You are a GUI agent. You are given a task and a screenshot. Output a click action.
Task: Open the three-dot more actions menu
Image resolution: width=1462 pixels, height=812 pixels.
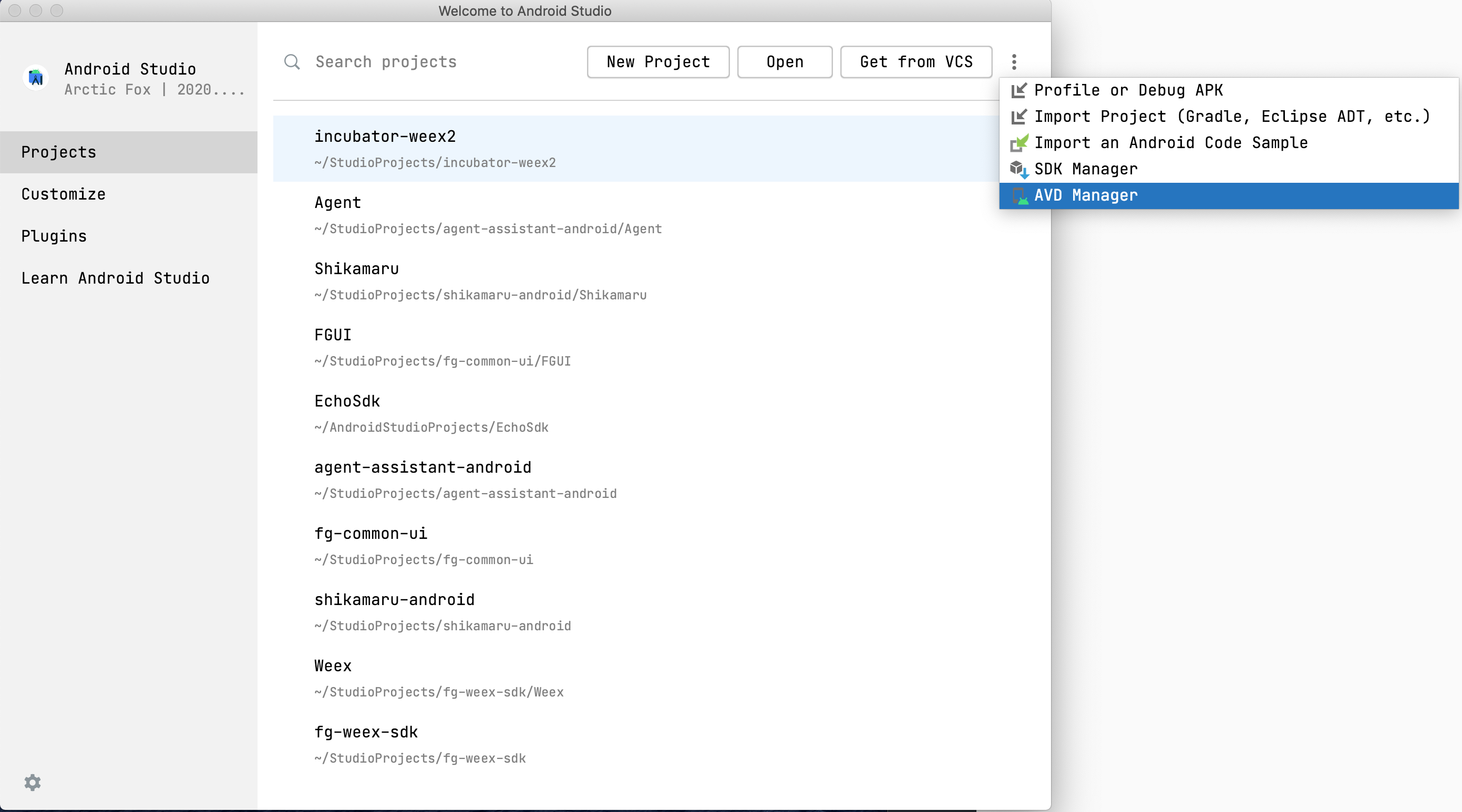[1014, 62]
